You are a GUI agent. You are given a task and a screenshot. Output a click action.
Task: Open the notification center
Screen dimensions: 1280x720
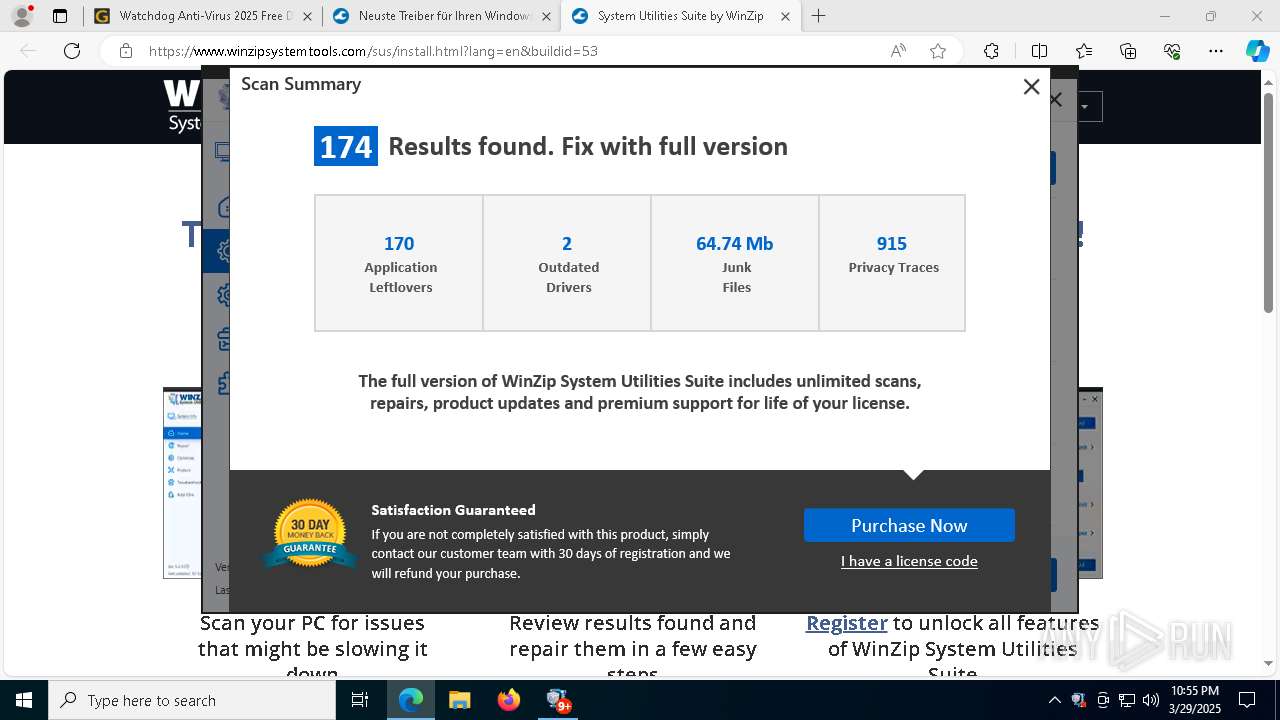tap(1247, 700)
